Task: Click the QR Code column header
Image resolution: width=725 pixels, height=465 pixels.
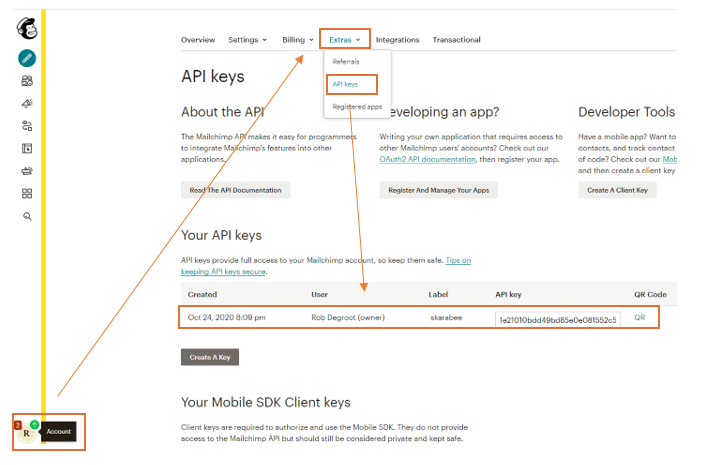Action: 650,294
